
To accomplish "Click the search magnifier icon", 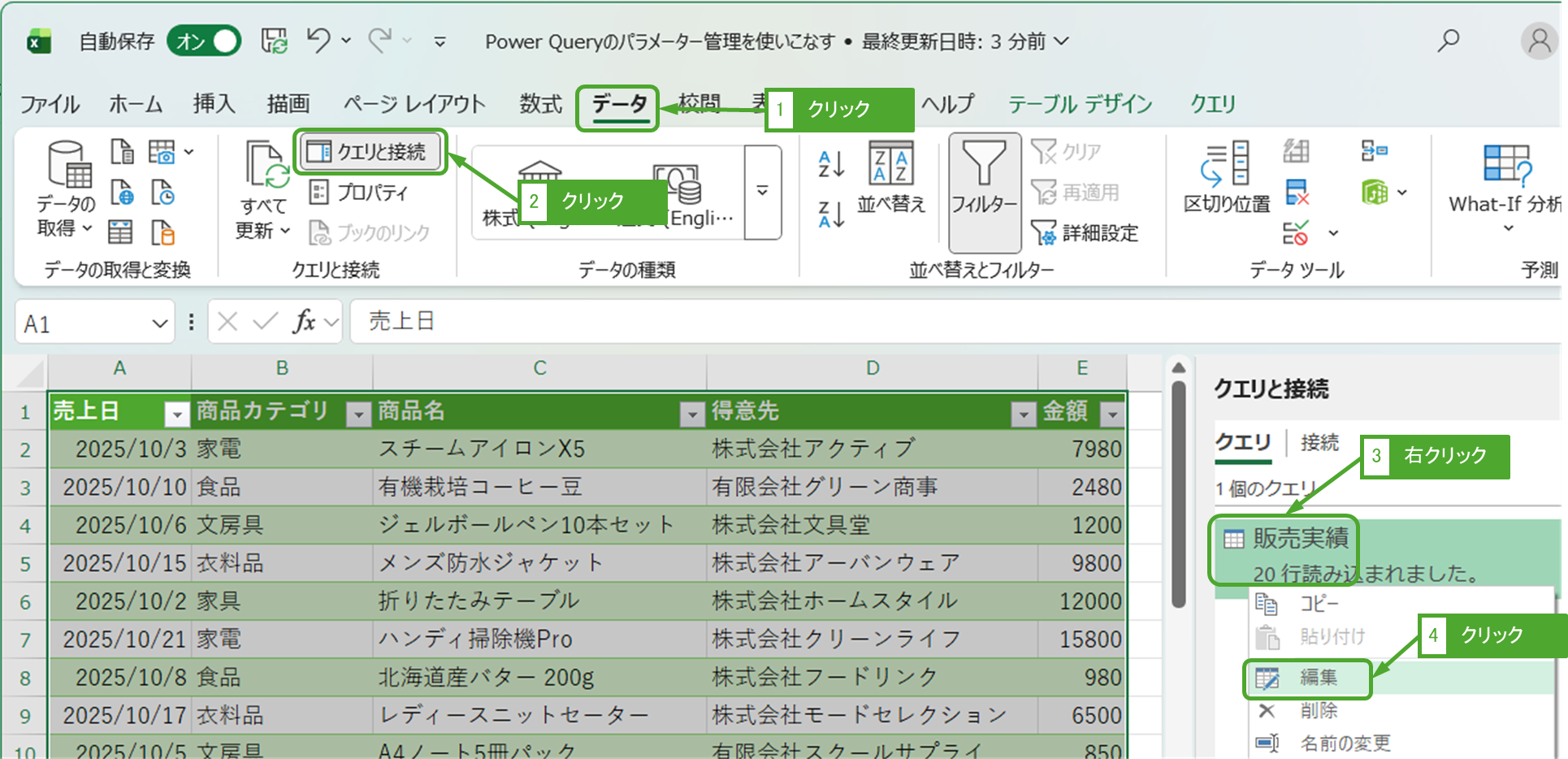I will pyautogui.click(x=1448, y=41).
